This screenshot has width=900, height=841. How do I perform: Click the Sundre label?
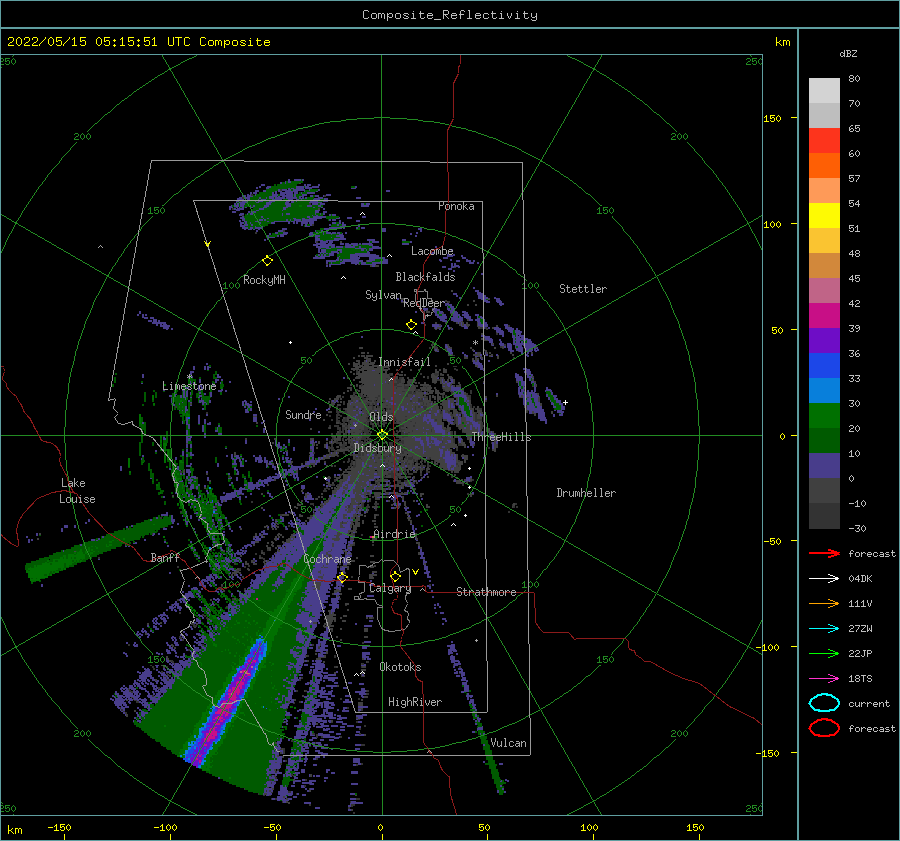click(x=303, y=415)
